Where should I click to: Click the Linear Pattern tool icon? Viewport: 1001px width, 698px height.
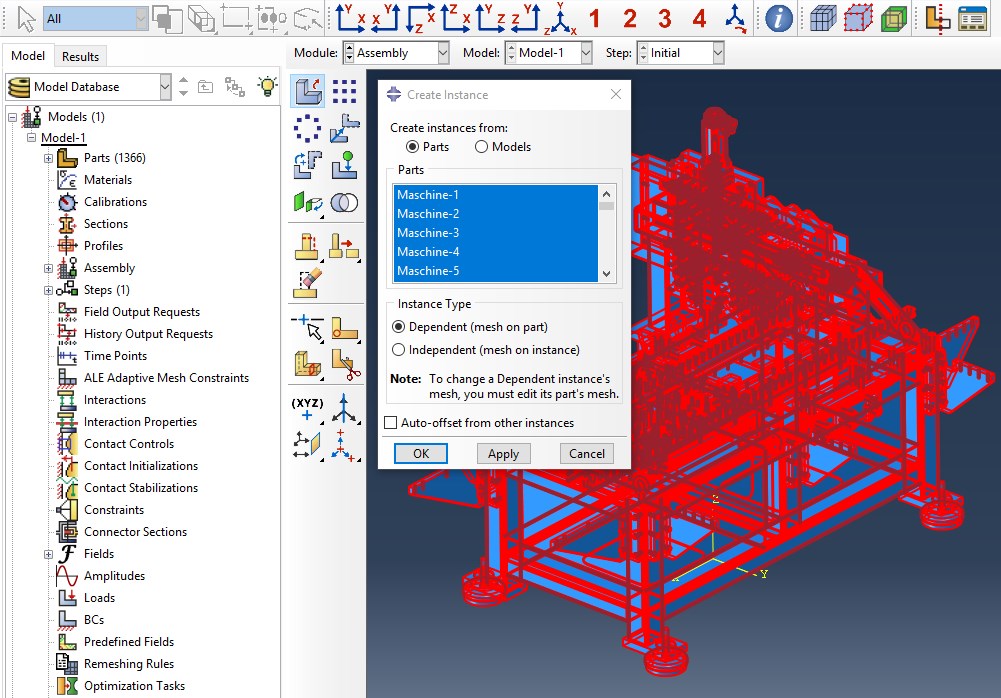tap(344, 91)
